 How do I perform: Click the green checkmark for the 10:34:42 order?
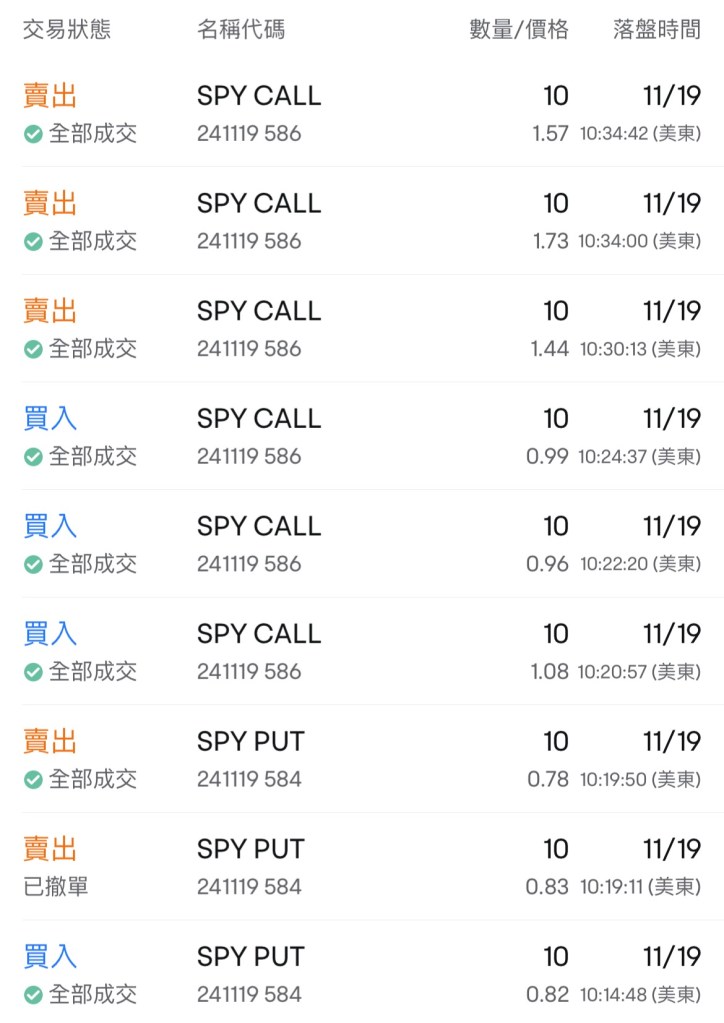[33, 134]
